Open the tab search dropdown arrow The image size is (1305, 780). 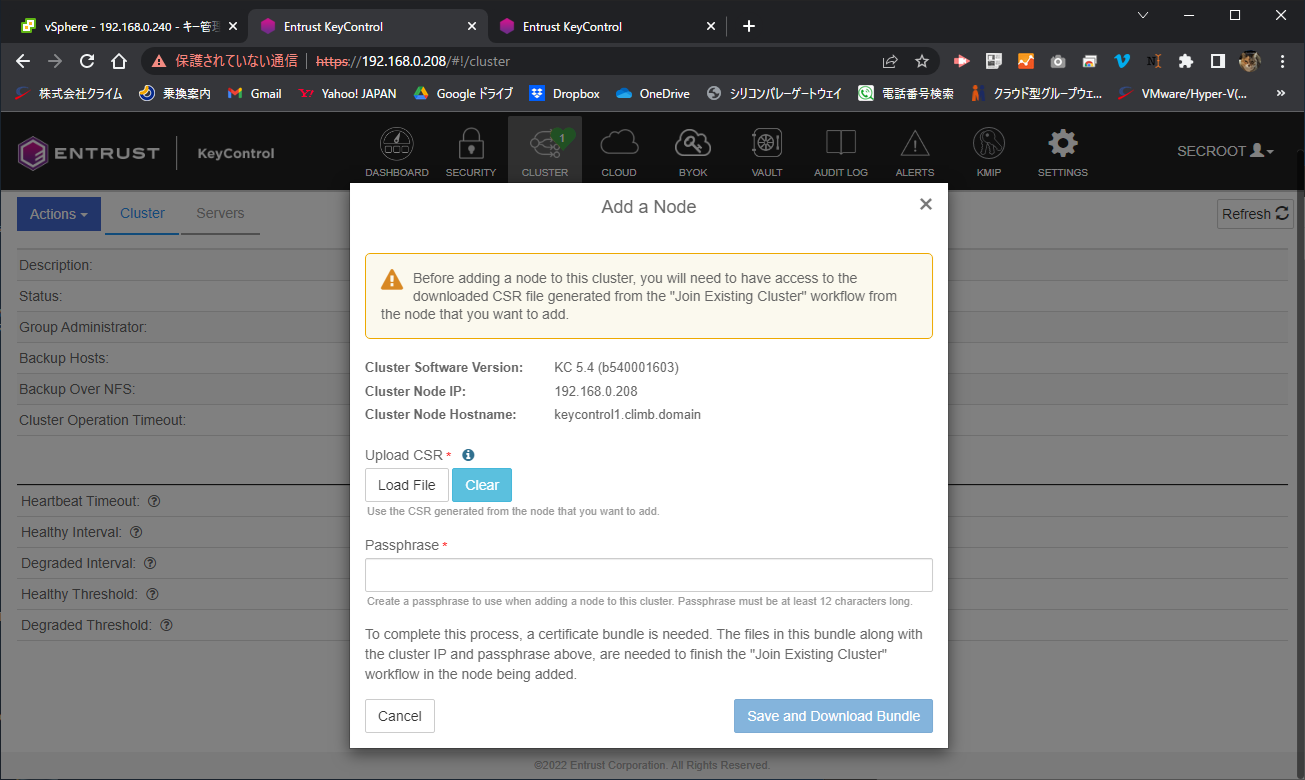coord(1144,15)
